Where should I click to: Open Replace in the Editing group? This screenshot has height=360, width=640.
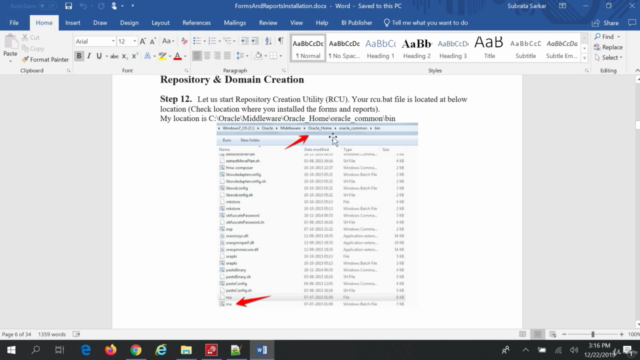[608, 47]
